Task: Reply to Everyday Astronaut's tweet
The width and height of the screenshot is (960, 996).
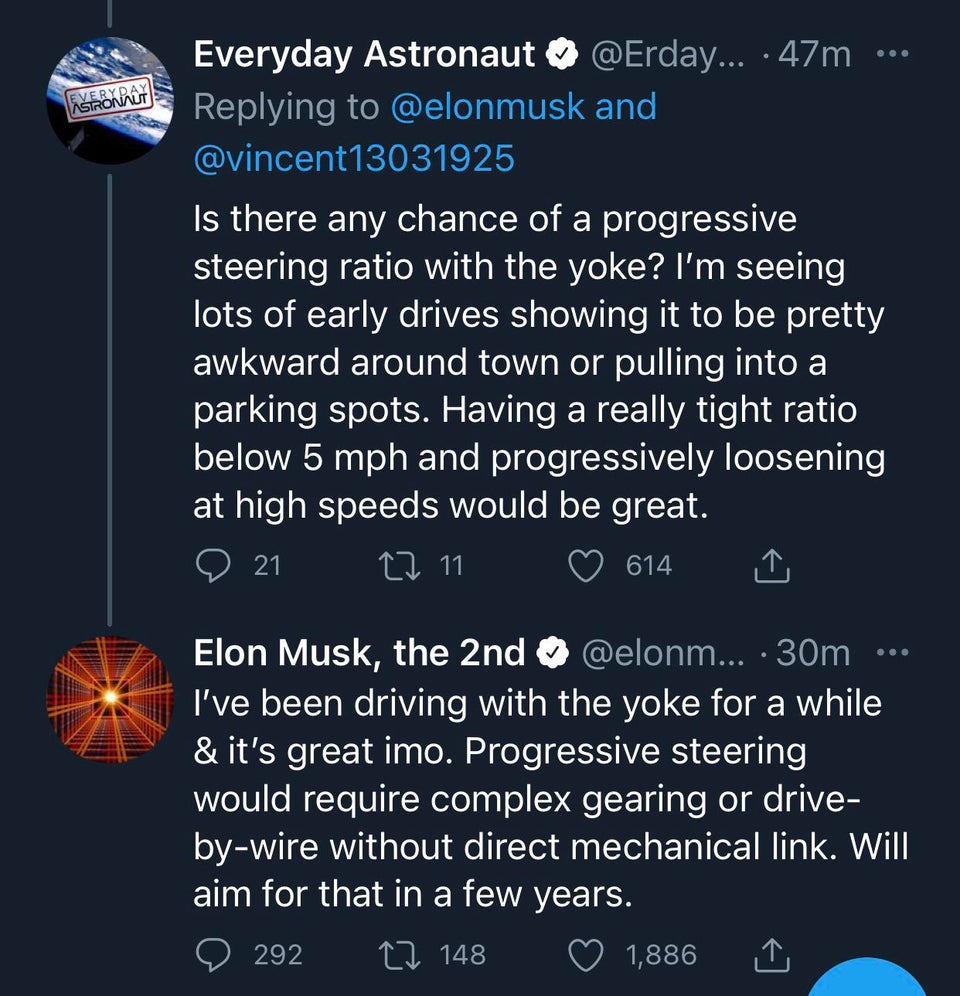Action: click(210, 566)
